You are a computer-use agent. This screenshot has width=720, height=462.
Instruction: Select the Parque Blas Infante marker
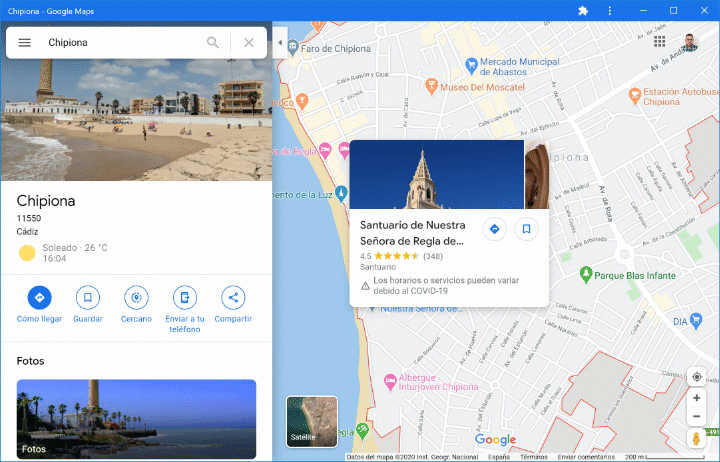click(x=585, y=275)
